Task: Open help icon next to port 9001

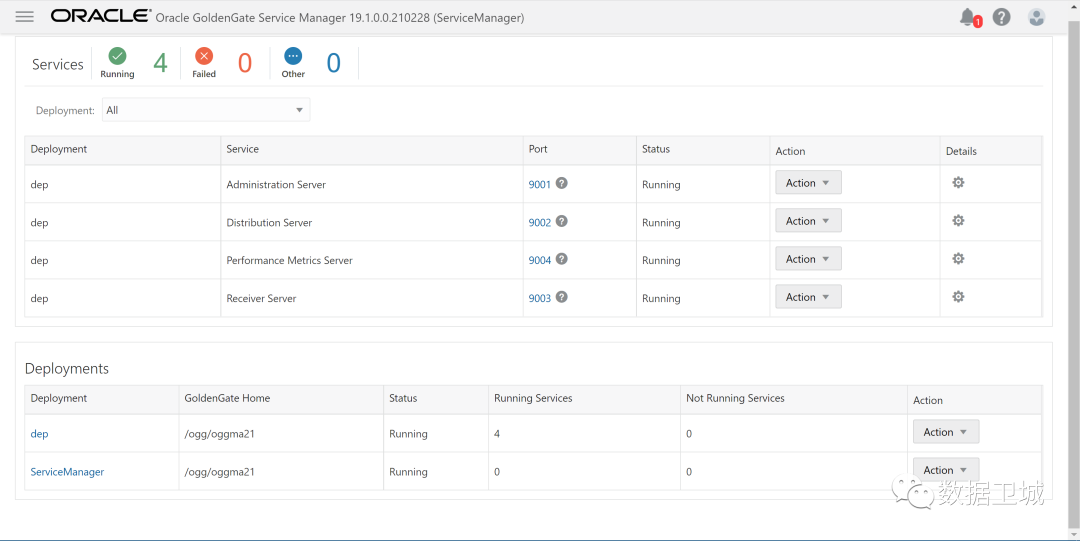Action: click(x=561, y=183)
